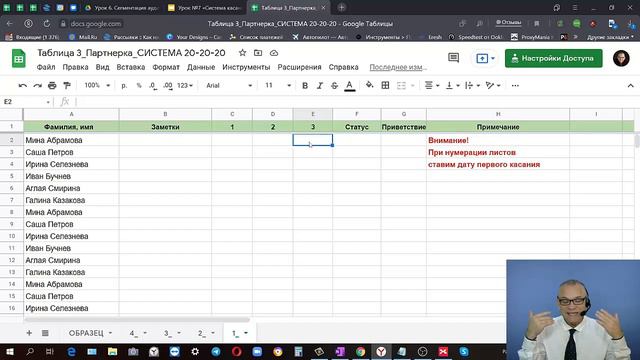640x360 pixels.
Task: Open the comment history icon
Action: coord(453,58)
